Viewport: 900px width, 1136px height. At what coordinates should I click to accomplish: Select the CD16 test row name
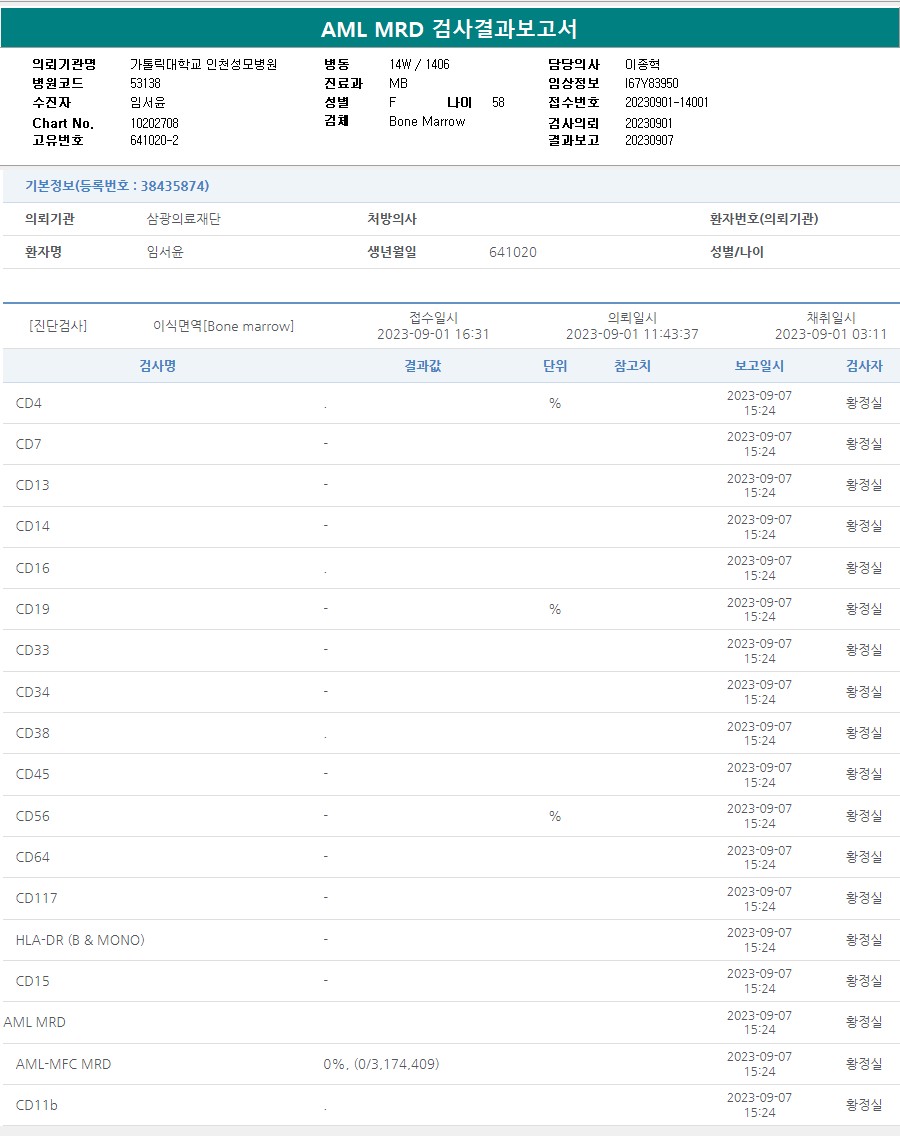coord(33,568)
